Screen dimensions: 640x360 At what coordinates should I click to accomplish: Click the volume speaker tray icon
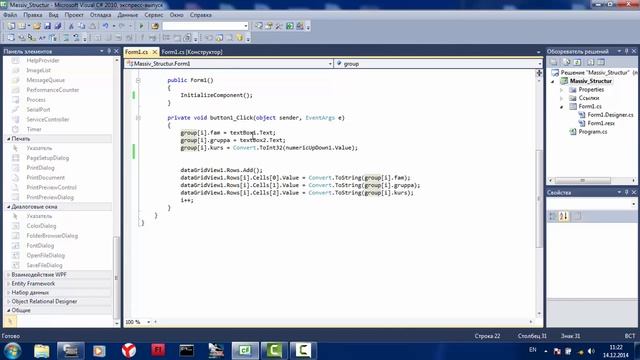pyautogui.click(x=591, y=351)
